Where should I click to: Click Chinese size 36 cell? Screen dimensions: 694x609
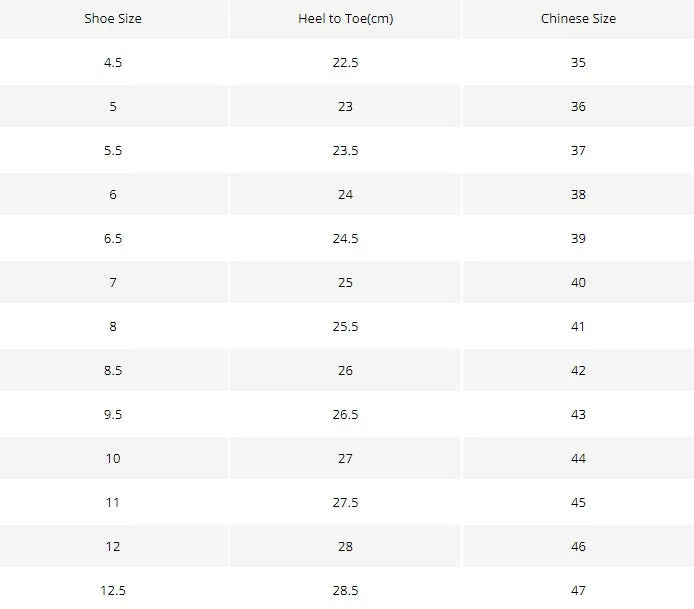click(578, 107)
